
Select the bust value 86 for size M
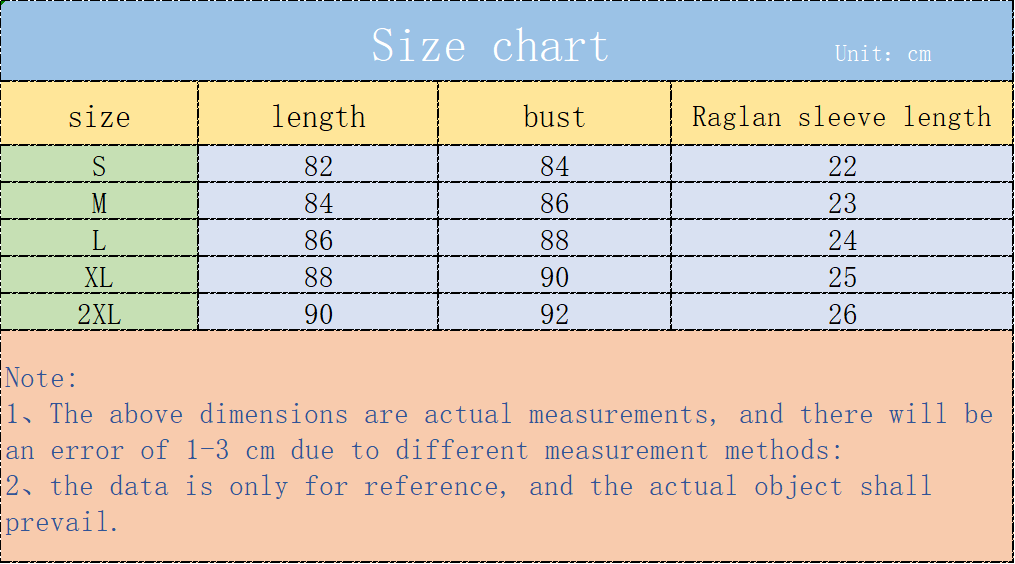pyautogui.click(x=554, y=203)
